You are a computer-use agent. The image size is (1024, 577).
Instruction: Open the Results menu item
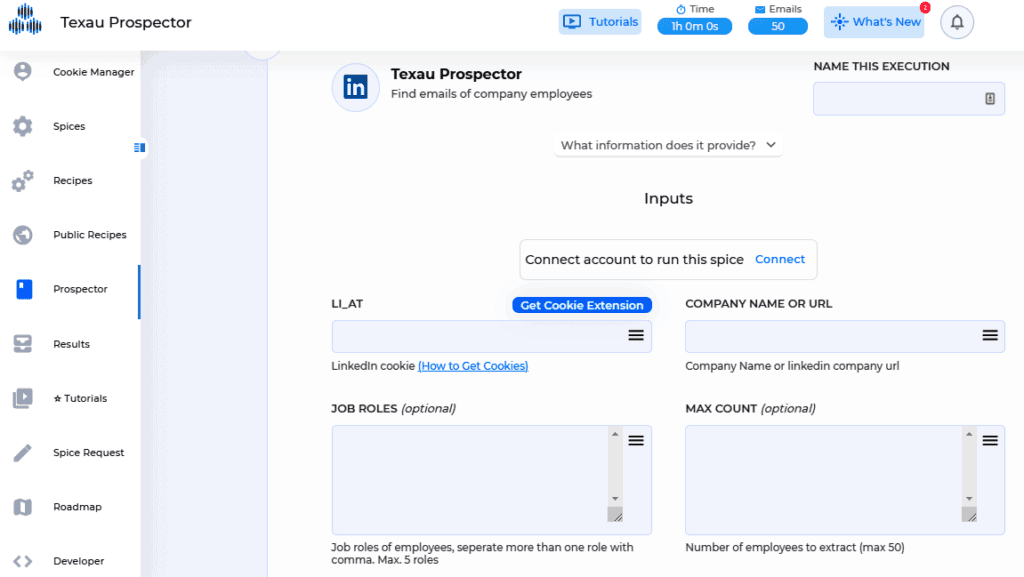click(x=70, y=344)
